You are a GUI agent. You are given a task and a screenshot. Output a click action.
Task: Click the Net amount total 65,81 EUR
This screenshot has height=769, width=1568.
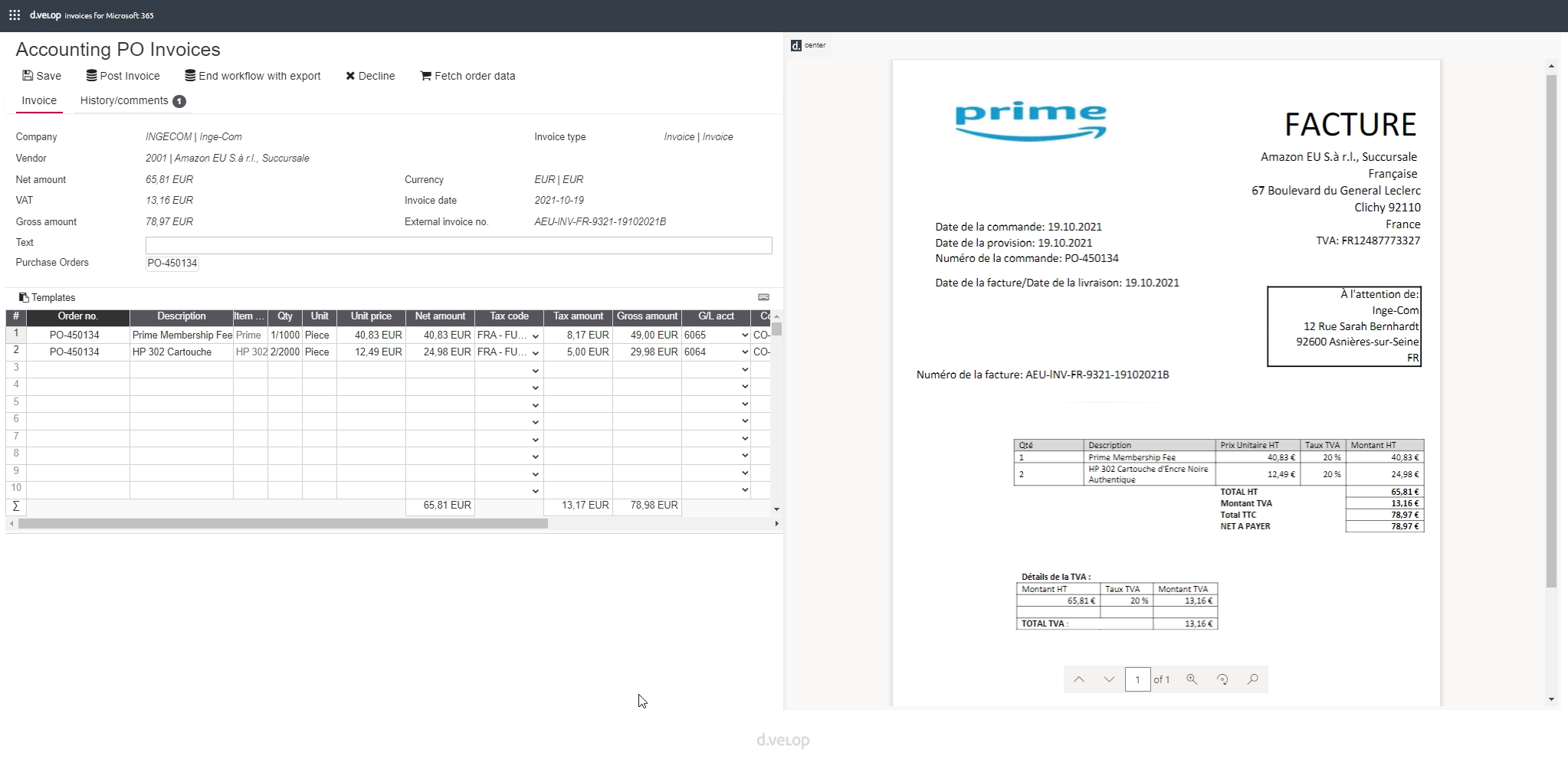(440, 506)
